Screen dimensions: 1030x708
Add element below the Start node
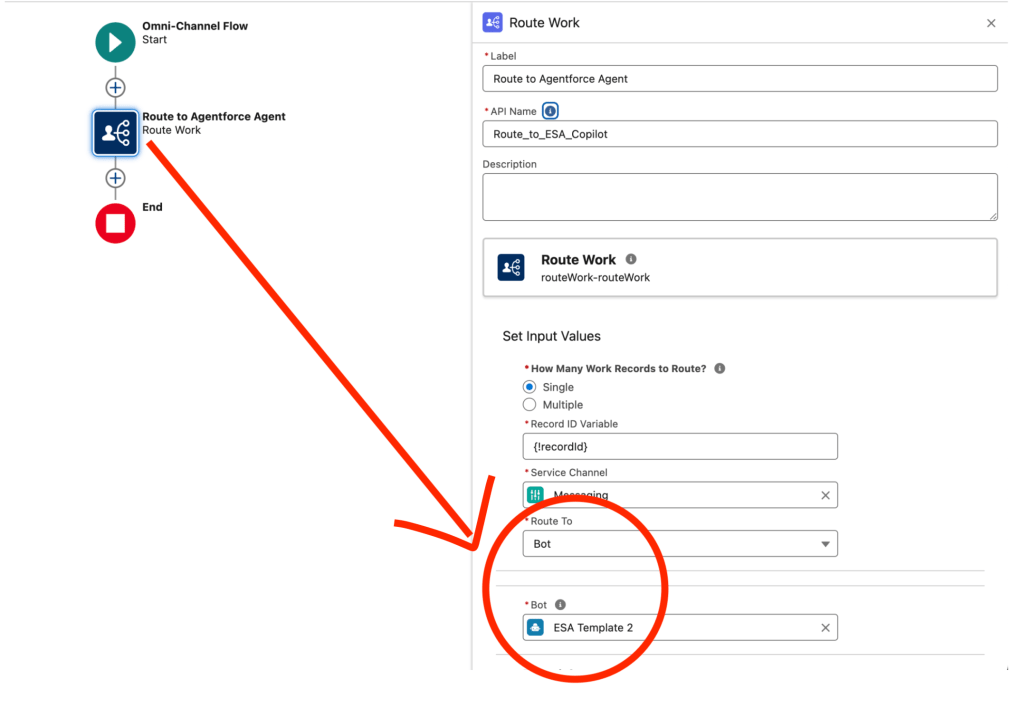click(115, 87)
